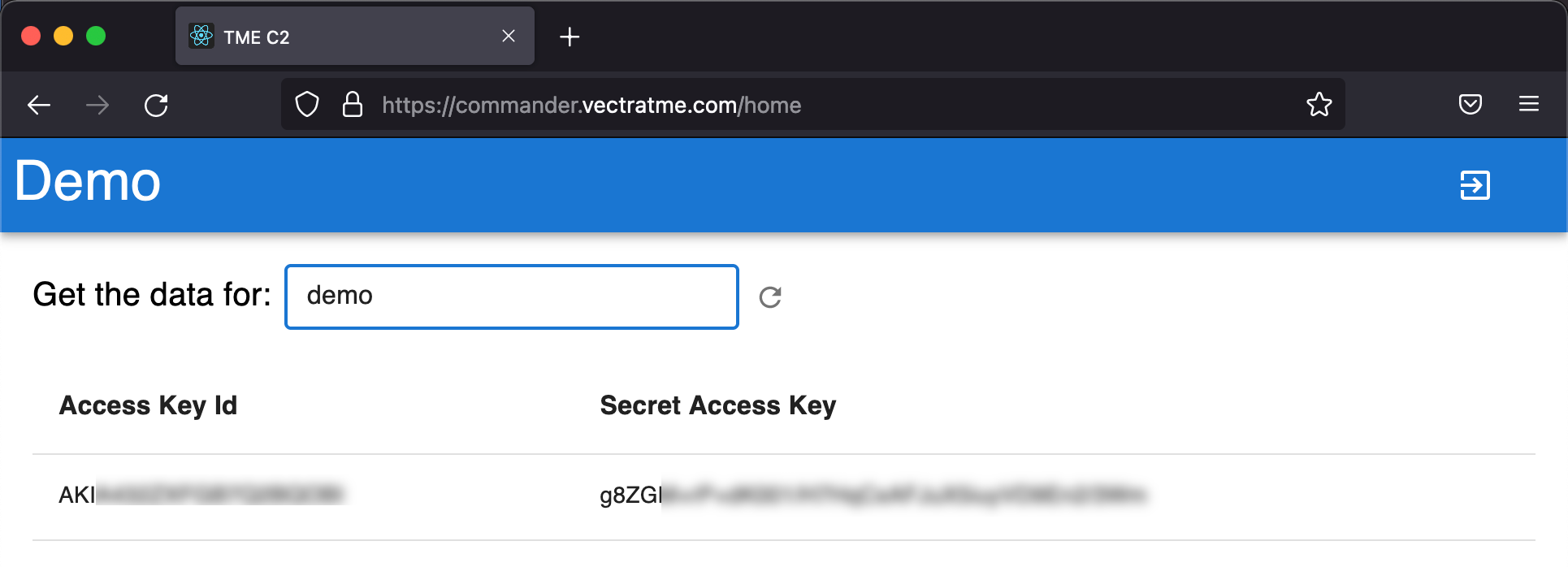
Task: Click the Save to Pocket icon
Action: (x=1470, y=105)
